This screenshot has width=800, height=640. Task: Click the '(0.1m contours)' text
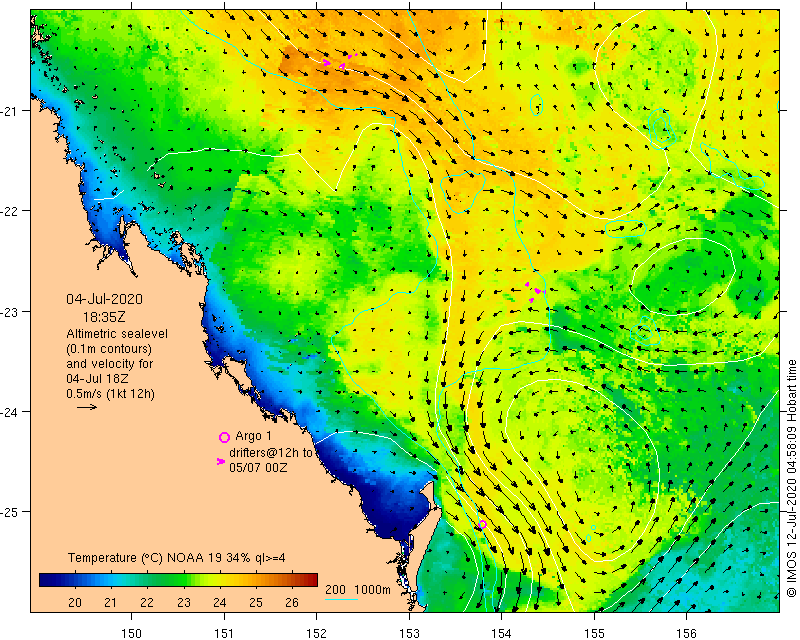pyautogui.click(x=109, y=349)
